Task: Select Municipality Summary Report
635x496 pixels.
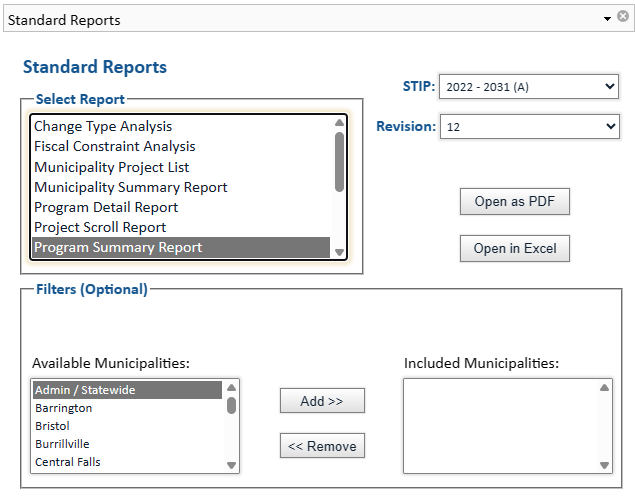Action: pyautogui.click(x=181, y=187)
